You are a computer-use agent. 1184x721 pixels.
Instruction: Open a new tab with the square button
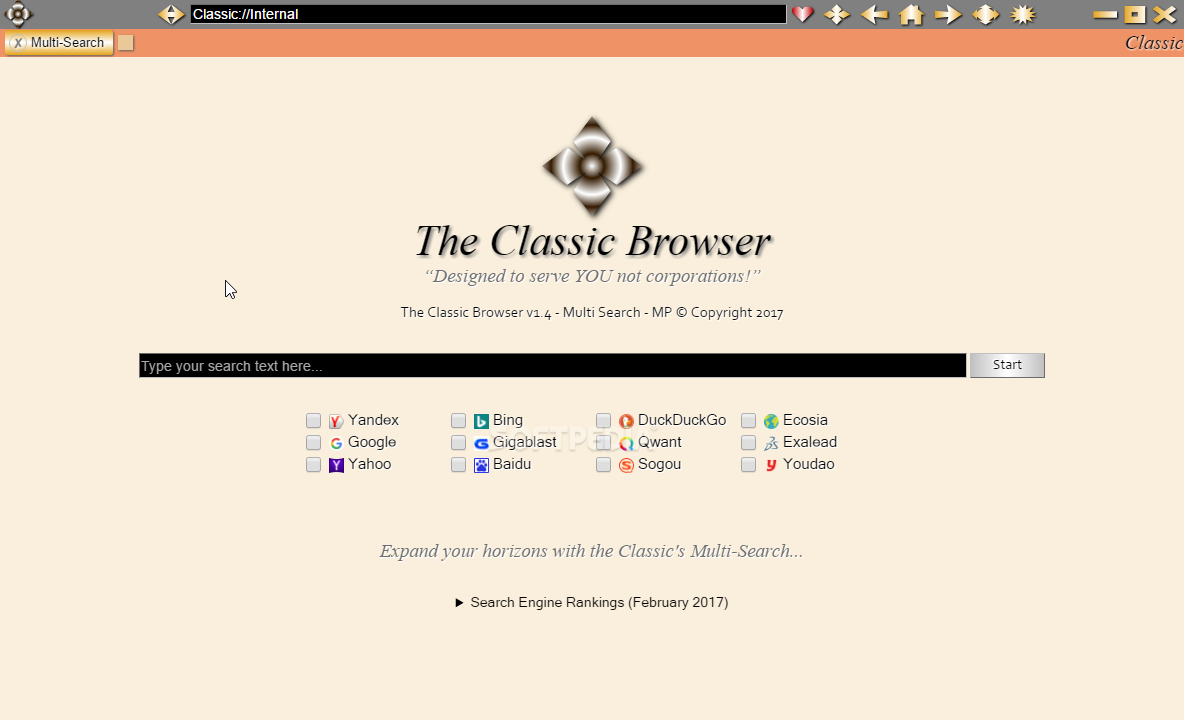[x=126, y=43]
